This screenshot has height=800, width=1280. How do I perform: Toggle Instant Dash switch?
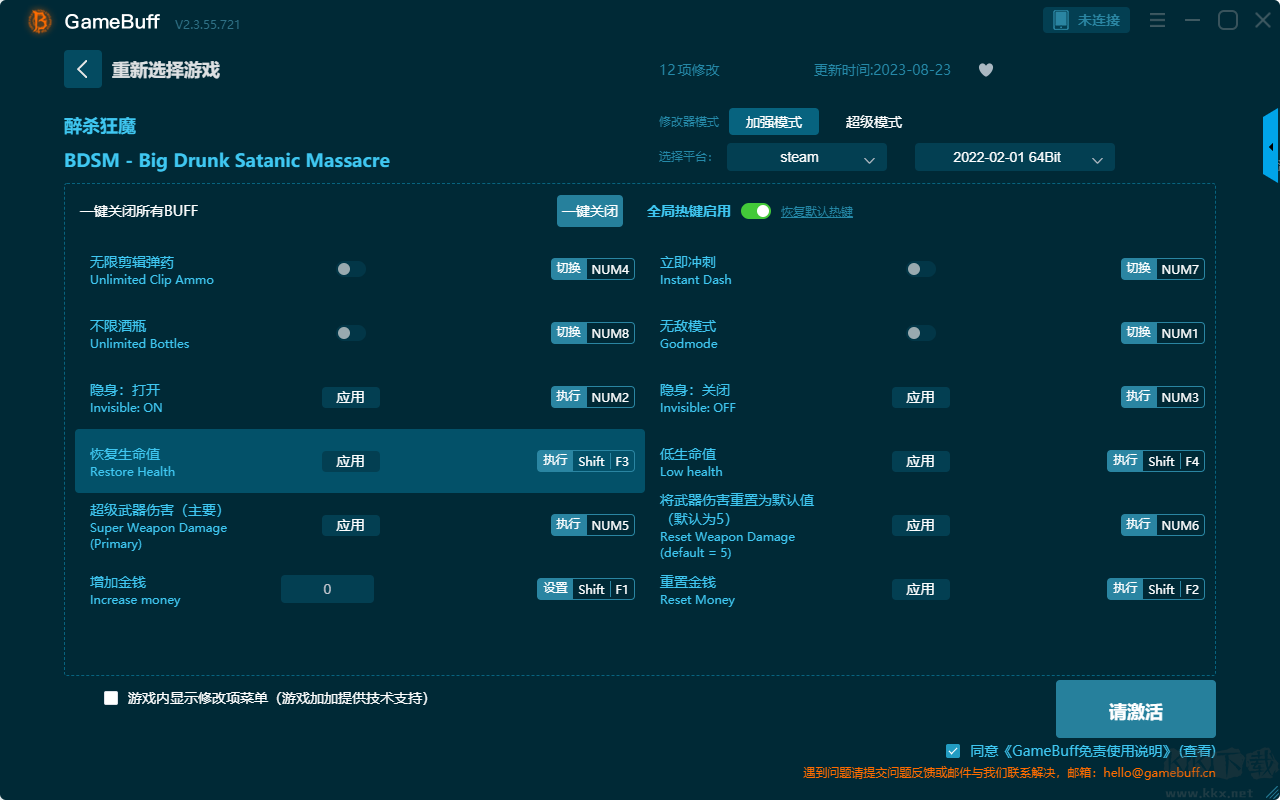click(x=921, y=269)
